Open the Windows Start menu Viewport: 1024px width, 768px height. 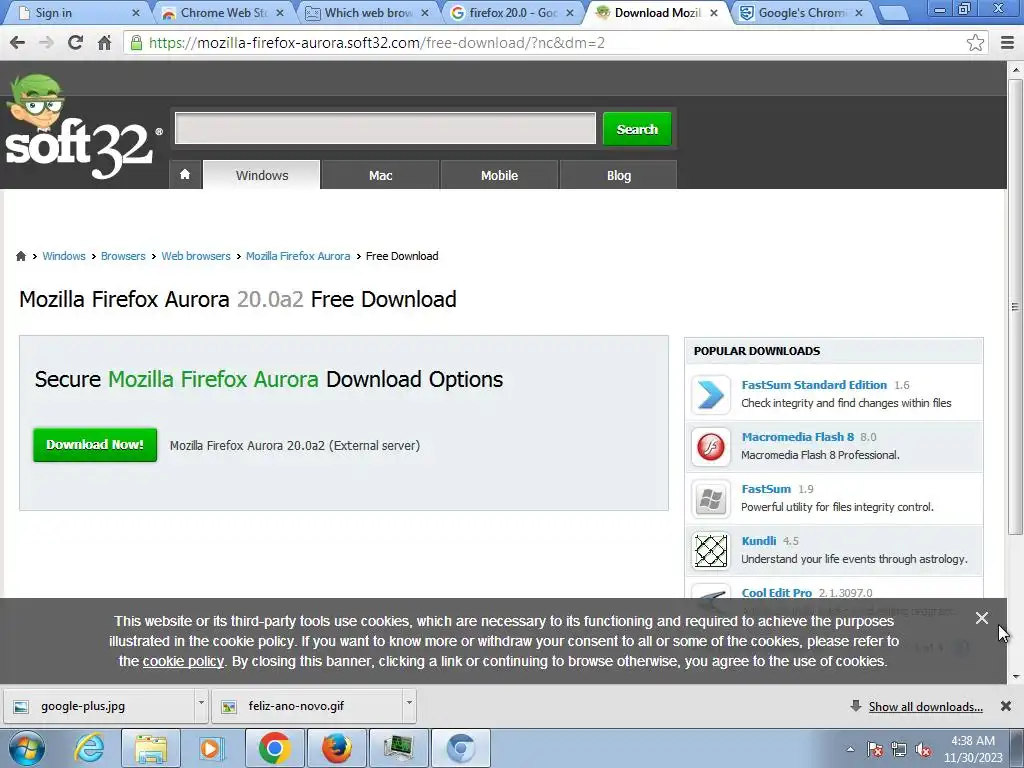[x=26, y=748]
